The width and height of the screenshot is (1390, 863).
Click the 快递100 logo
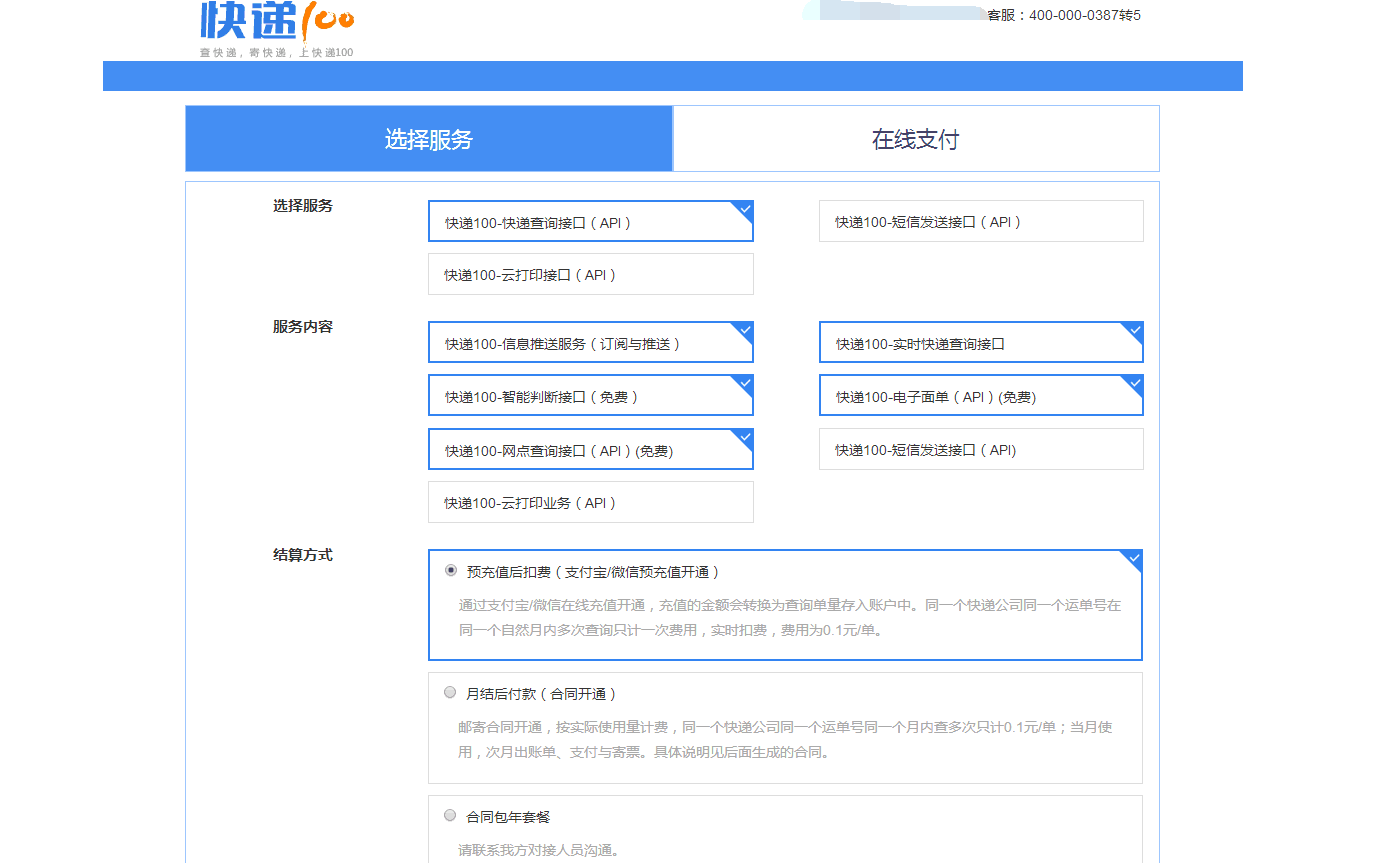[276, 22]
